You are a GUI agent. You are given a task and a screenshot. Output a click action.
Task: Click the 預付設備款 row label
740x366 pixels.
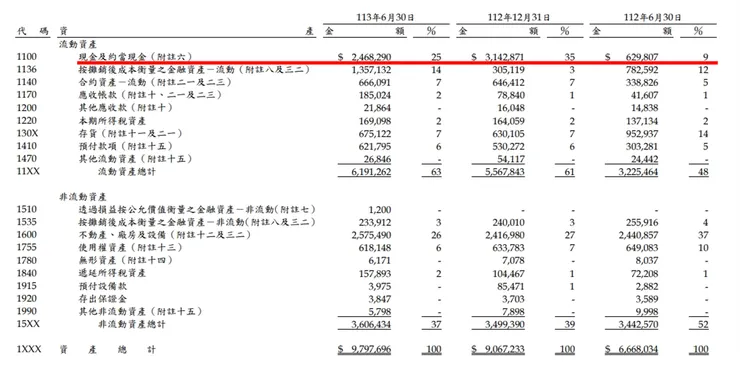pos(102,286)
